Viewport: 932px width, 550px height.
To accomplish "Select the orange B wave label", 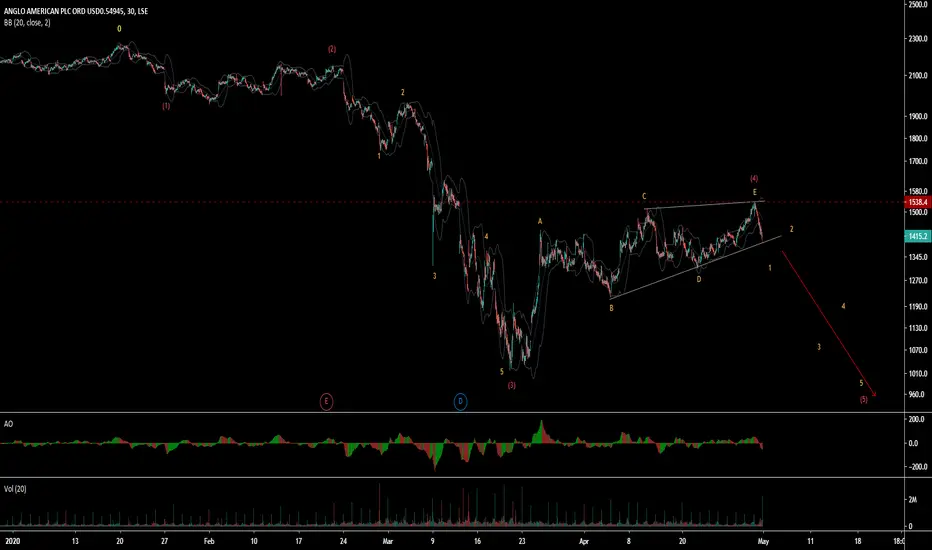I will (611, 308).
